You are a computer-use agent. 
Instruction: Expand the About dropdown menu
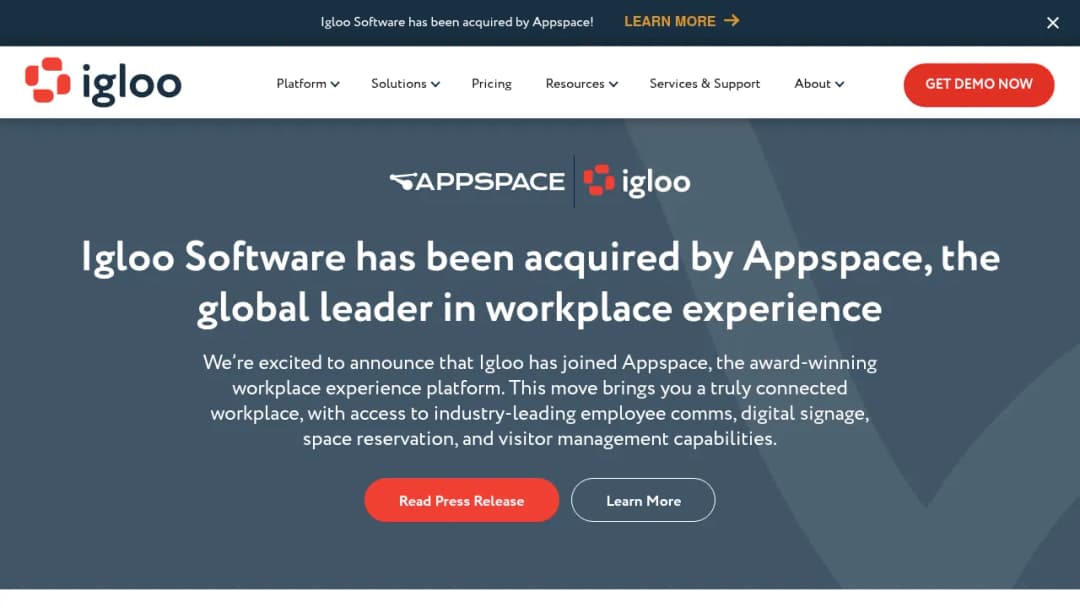(819, 84)
